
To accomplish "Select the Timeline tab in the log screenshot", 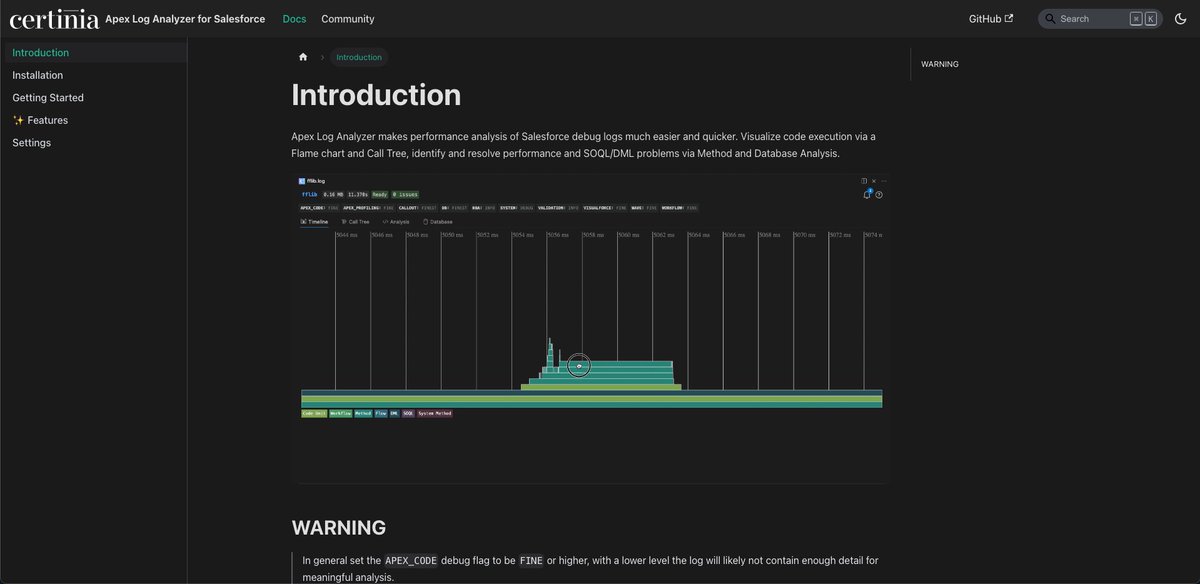I will click(314, 221).
